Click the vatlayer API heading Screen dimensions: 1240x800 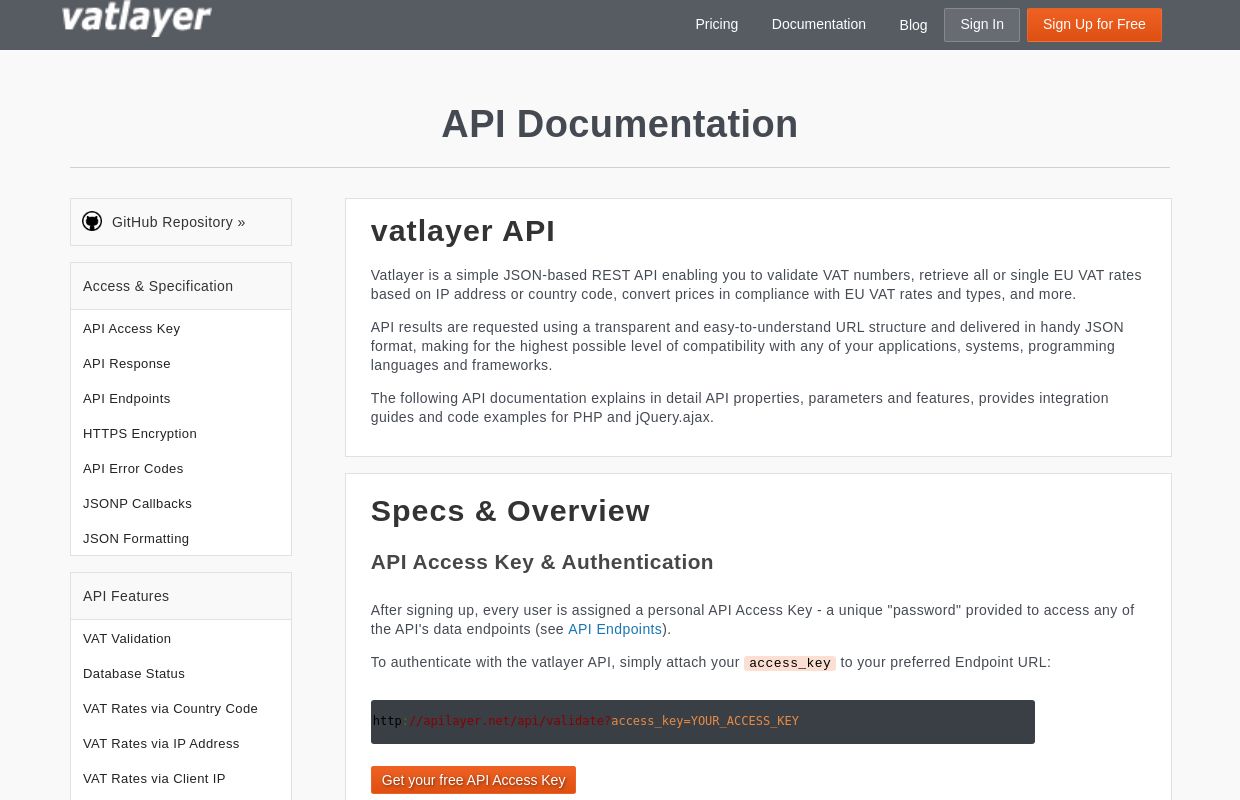point(463,231)
